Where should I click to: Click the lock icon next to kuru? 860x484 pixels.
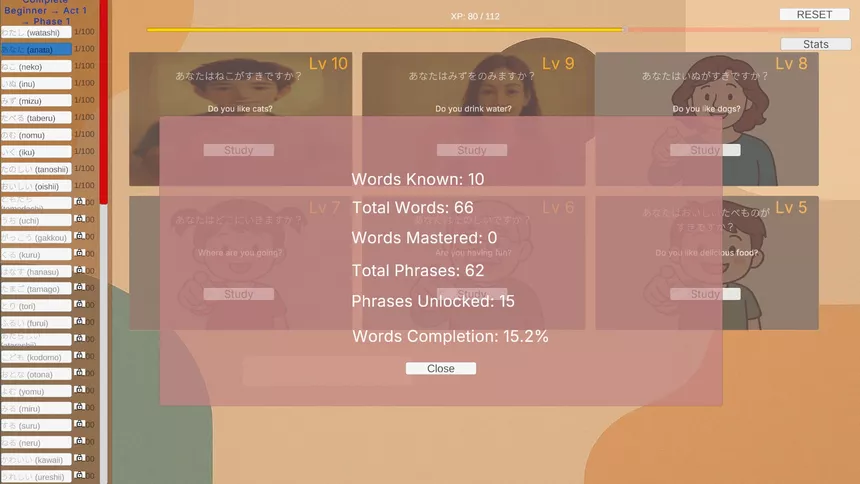(80, 252)
